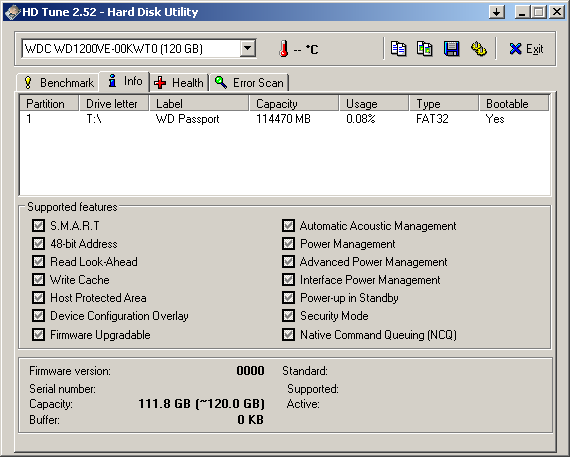Click the floppy disk save icon
570x457 pixels.
pyautogui.click(x=451, y=49)
